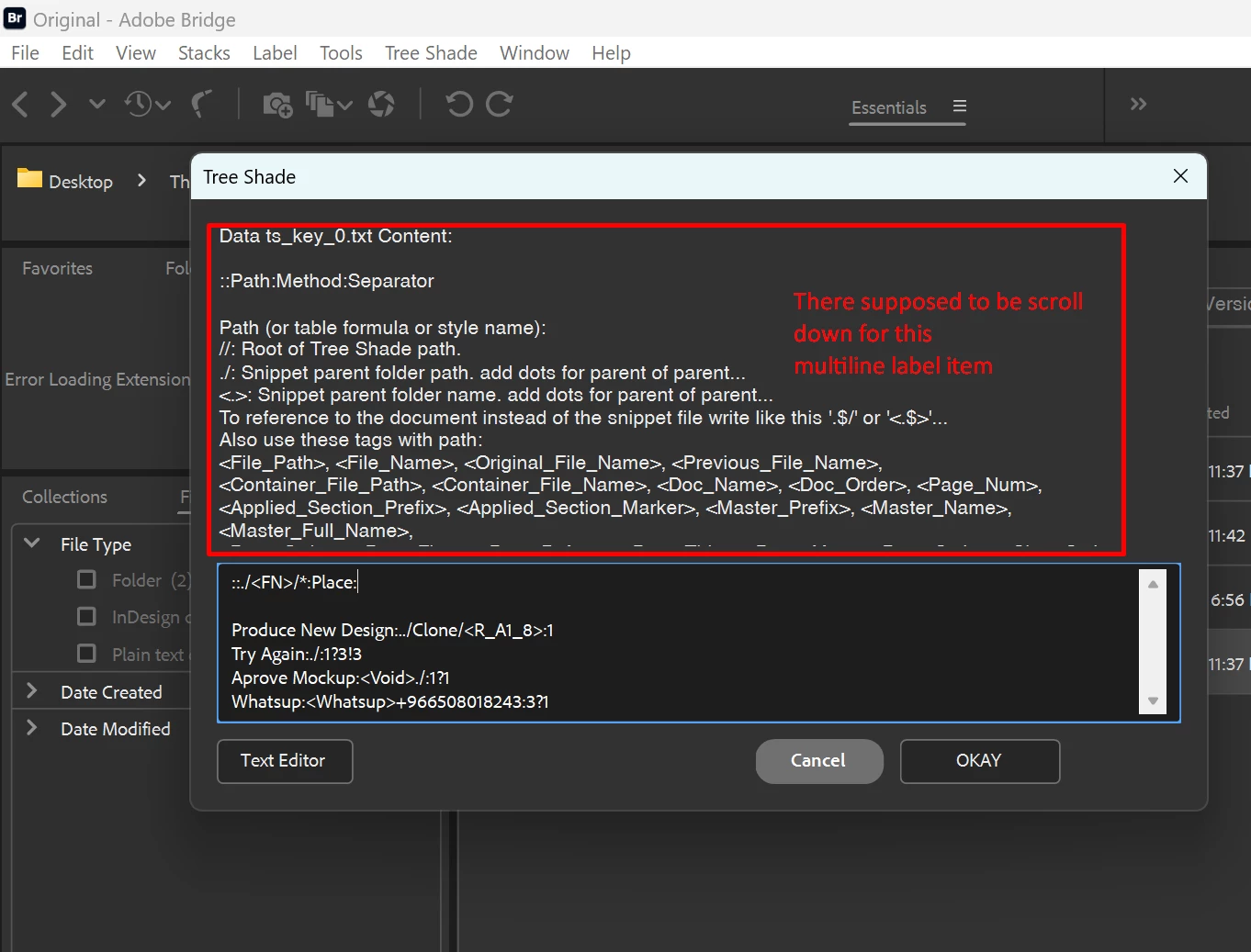This screenshot has height=952, width=1251.
Task: Open the View menu
Action: click(136, 53)
